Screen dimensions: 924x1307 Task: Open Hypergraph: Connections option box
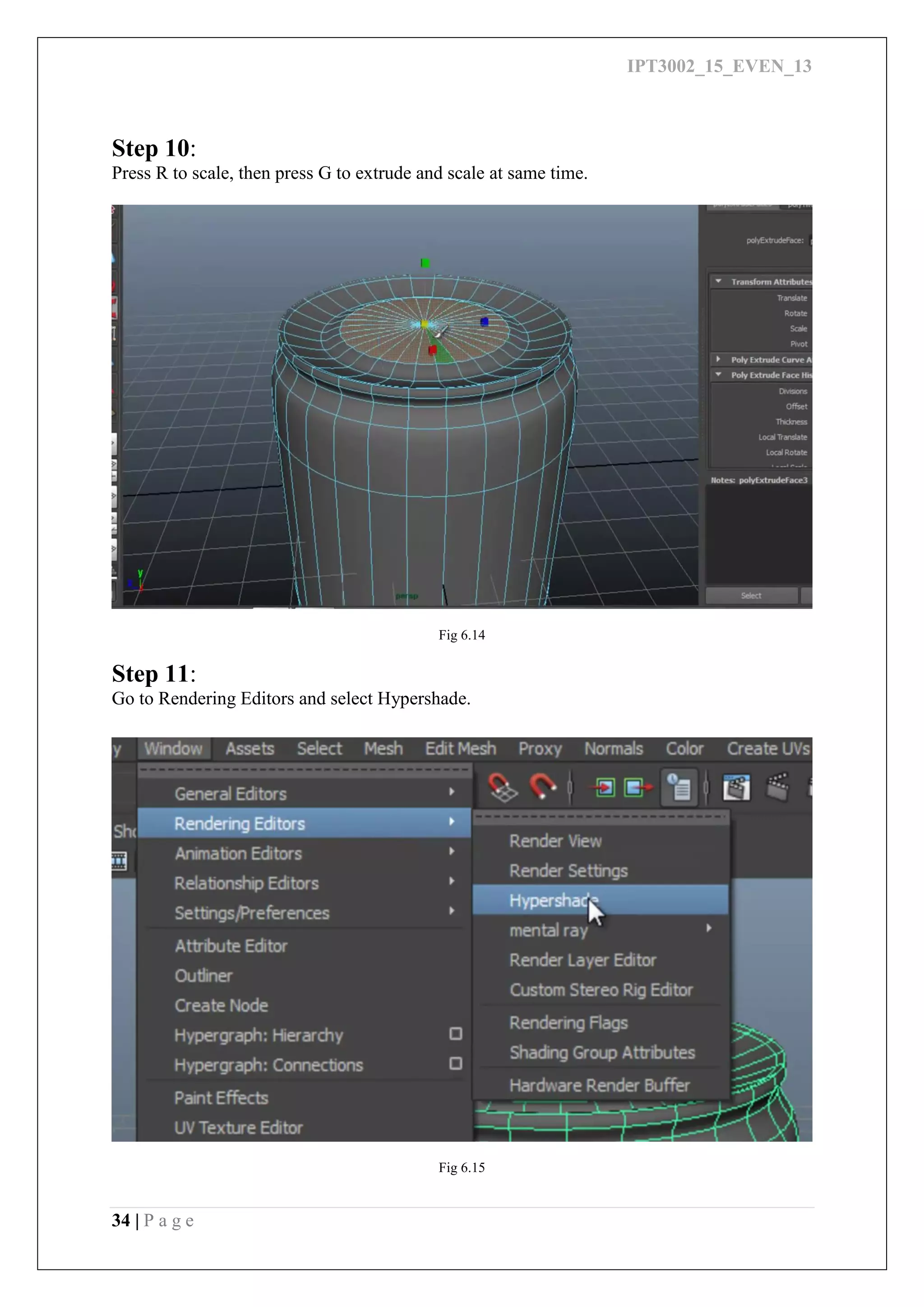click(456, 1063)
